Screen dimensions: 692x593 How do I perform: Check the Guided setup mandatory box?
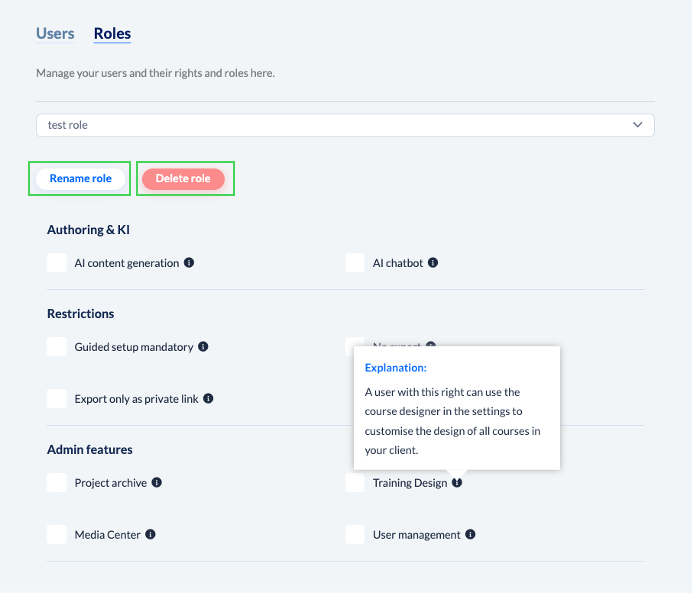pyautogui.click(x=57, y=347)
